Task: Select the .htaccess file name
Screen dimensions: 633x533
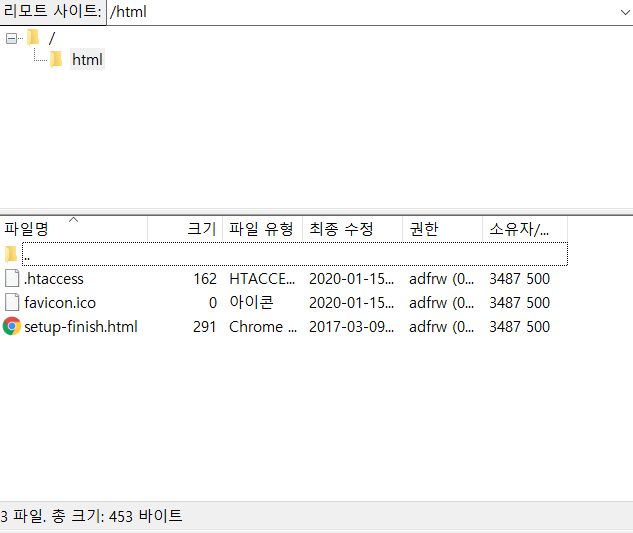Action: coord(54,279)
